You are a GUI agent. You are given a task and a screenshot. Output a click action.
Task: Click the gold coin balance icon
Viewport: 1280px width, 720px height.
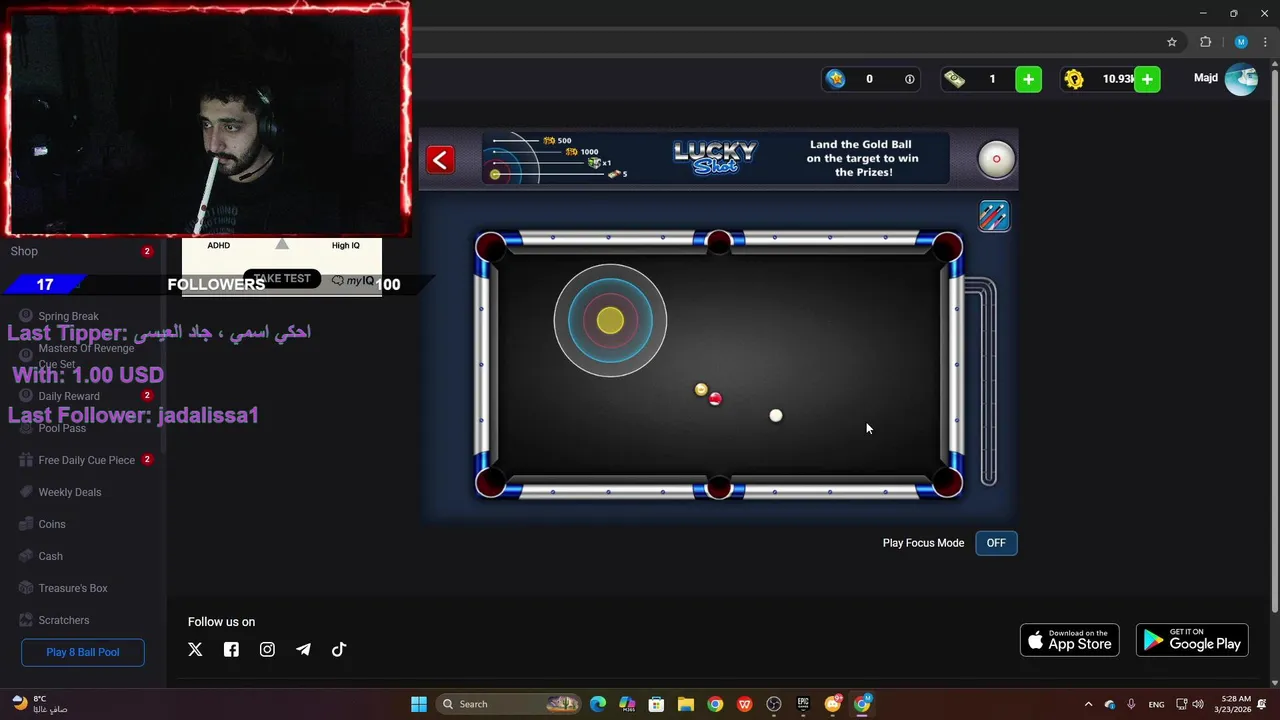pyautogui.click(x=1074, y=79)
